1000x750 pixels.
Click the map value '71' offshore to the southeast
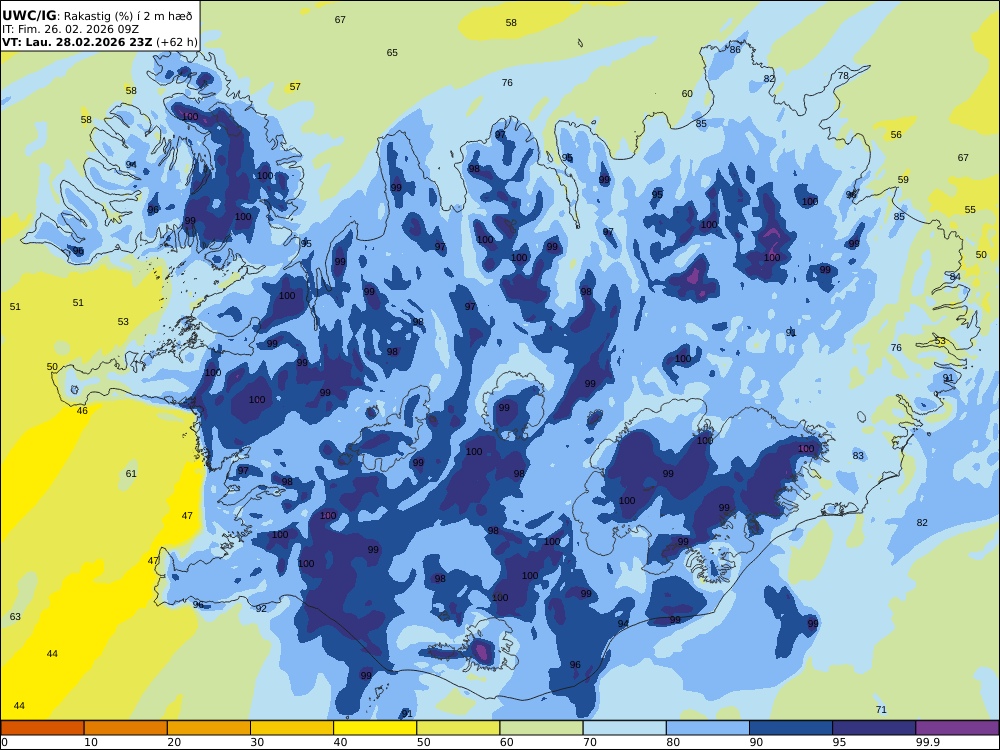click(x=881, y=709)
